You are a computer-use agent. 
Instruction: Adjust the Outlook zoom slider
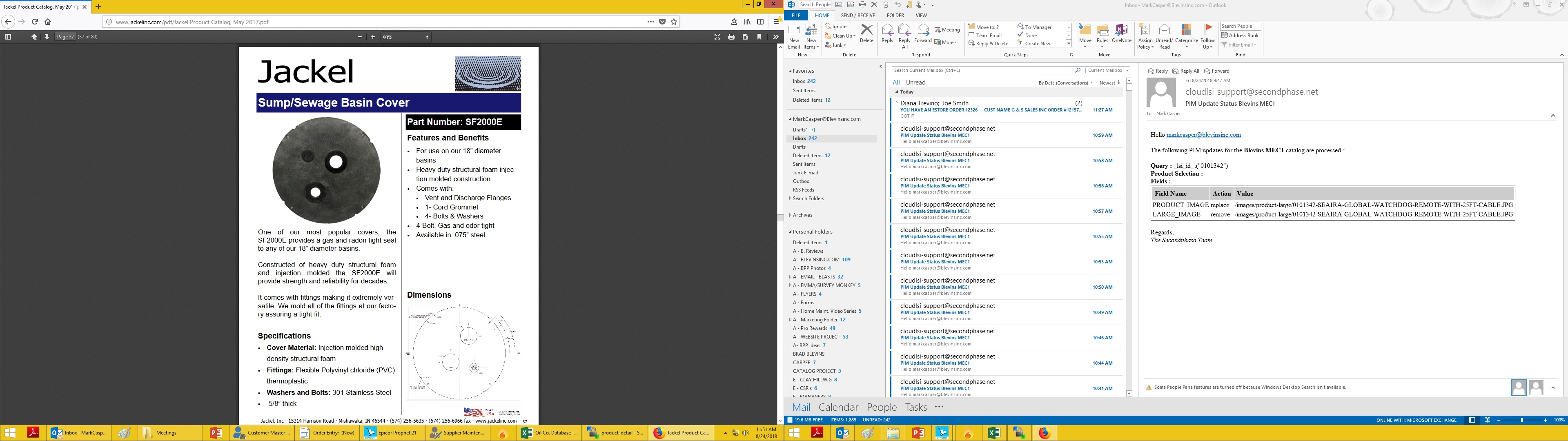point(1522,420)
